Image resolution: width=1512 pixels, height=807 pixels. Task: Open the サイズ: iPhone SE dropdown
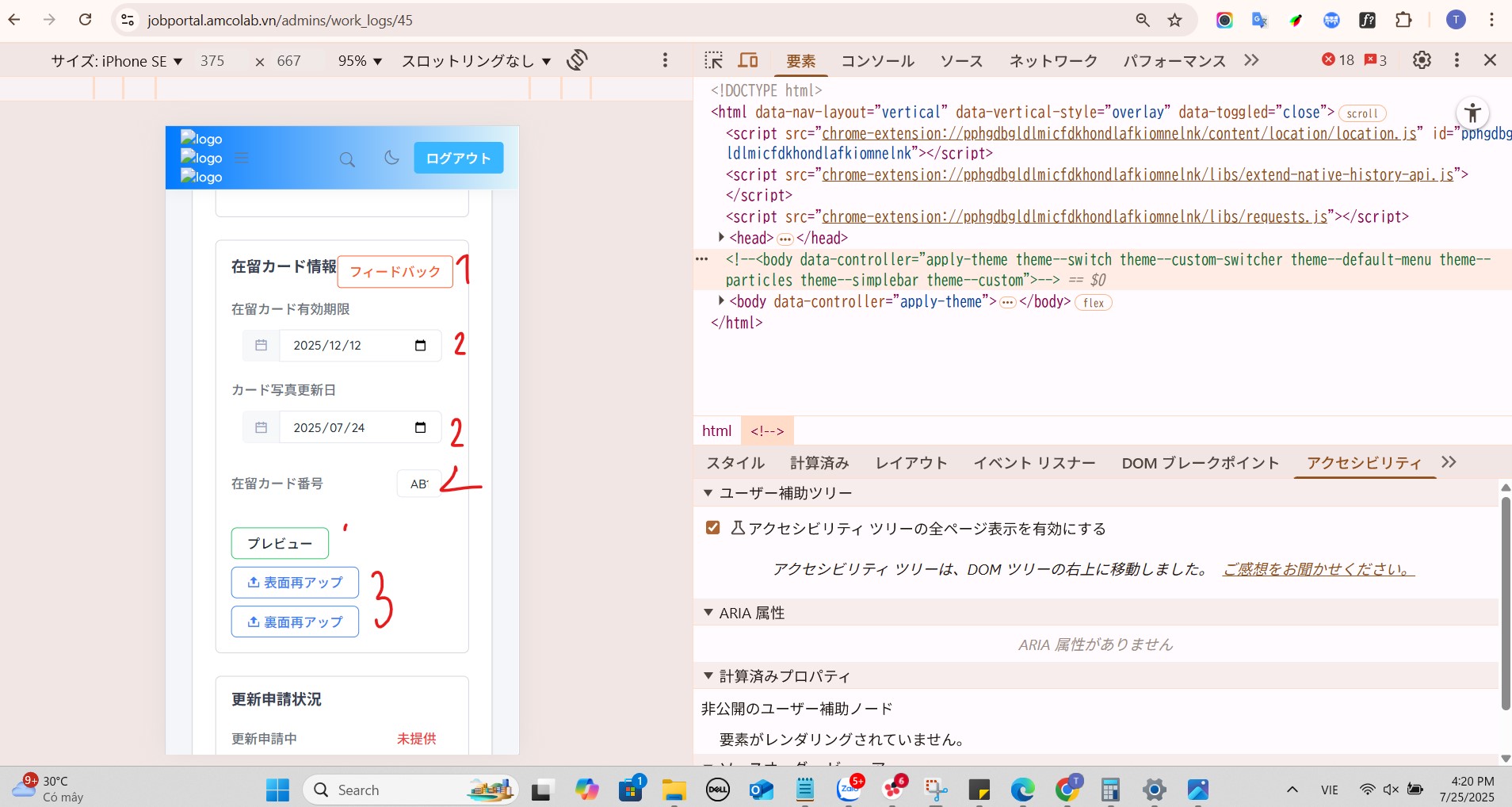116,61
